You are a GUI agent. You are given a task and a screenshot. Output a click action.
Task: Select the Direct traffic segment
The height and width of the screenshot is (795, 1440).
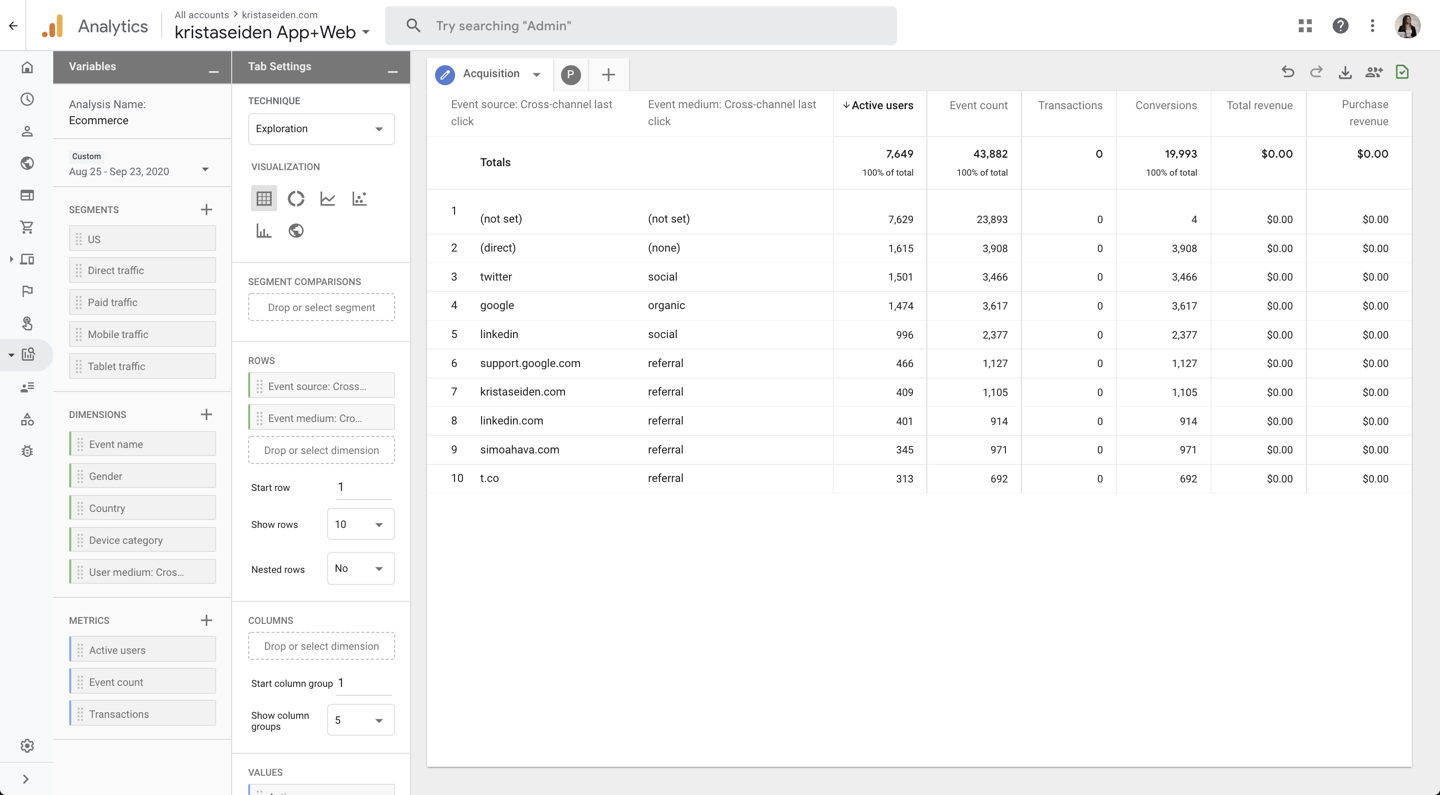[142, 271]
